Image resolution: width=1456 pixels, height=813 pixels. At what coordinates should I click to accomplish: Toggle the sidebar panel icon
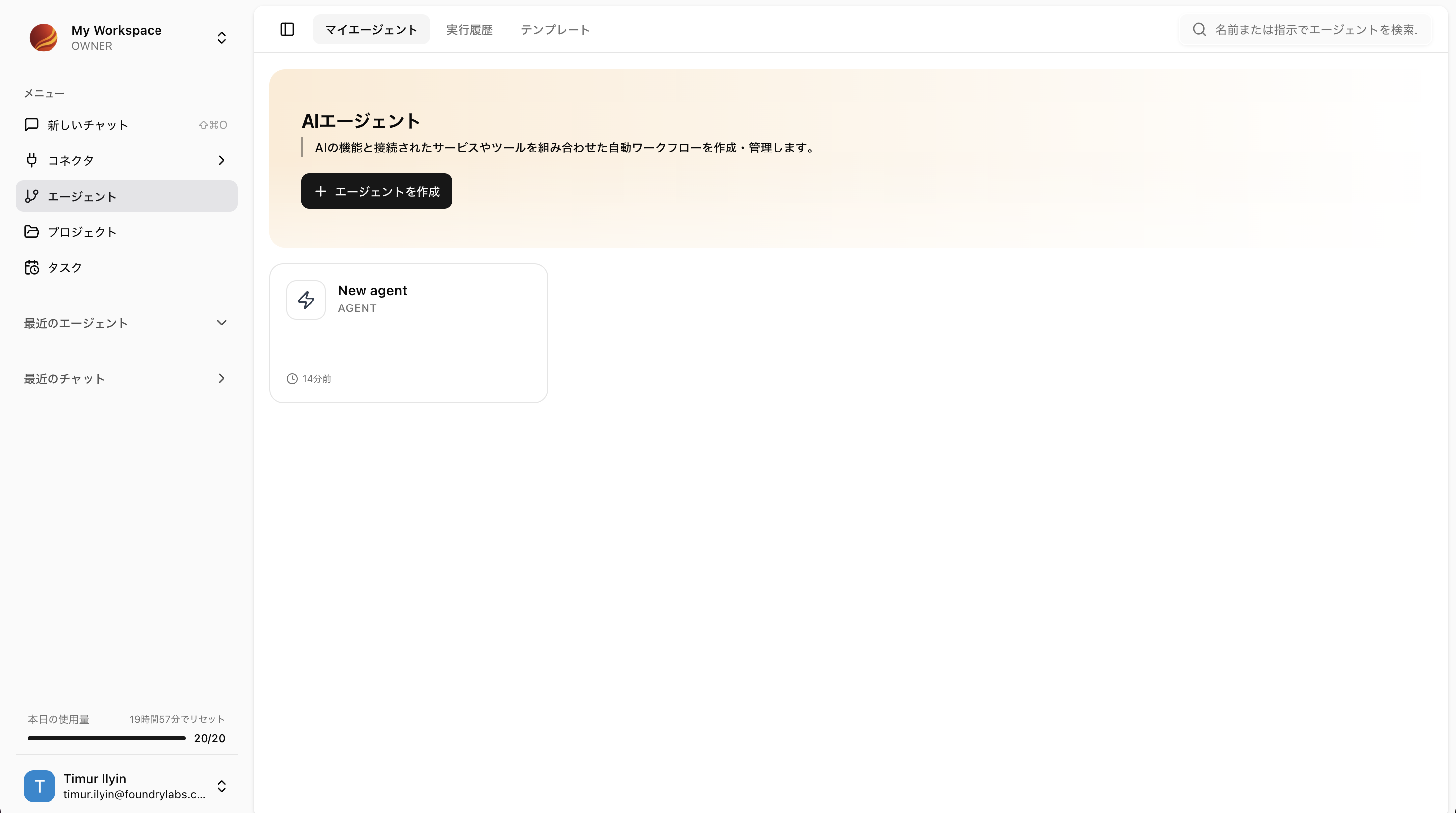[287, 29]
